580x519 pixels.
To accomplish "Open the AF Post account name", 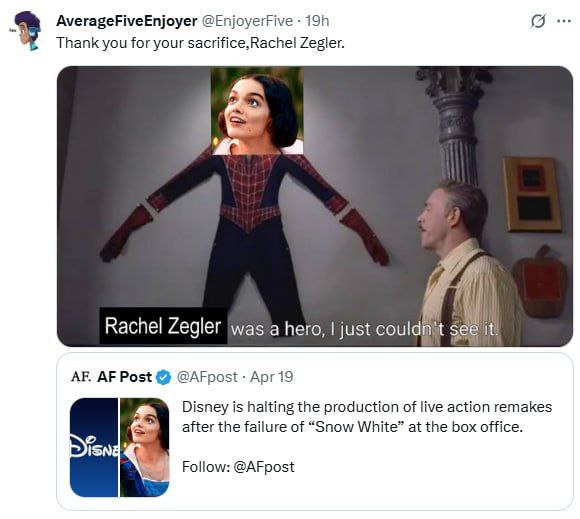I will 124,377.
